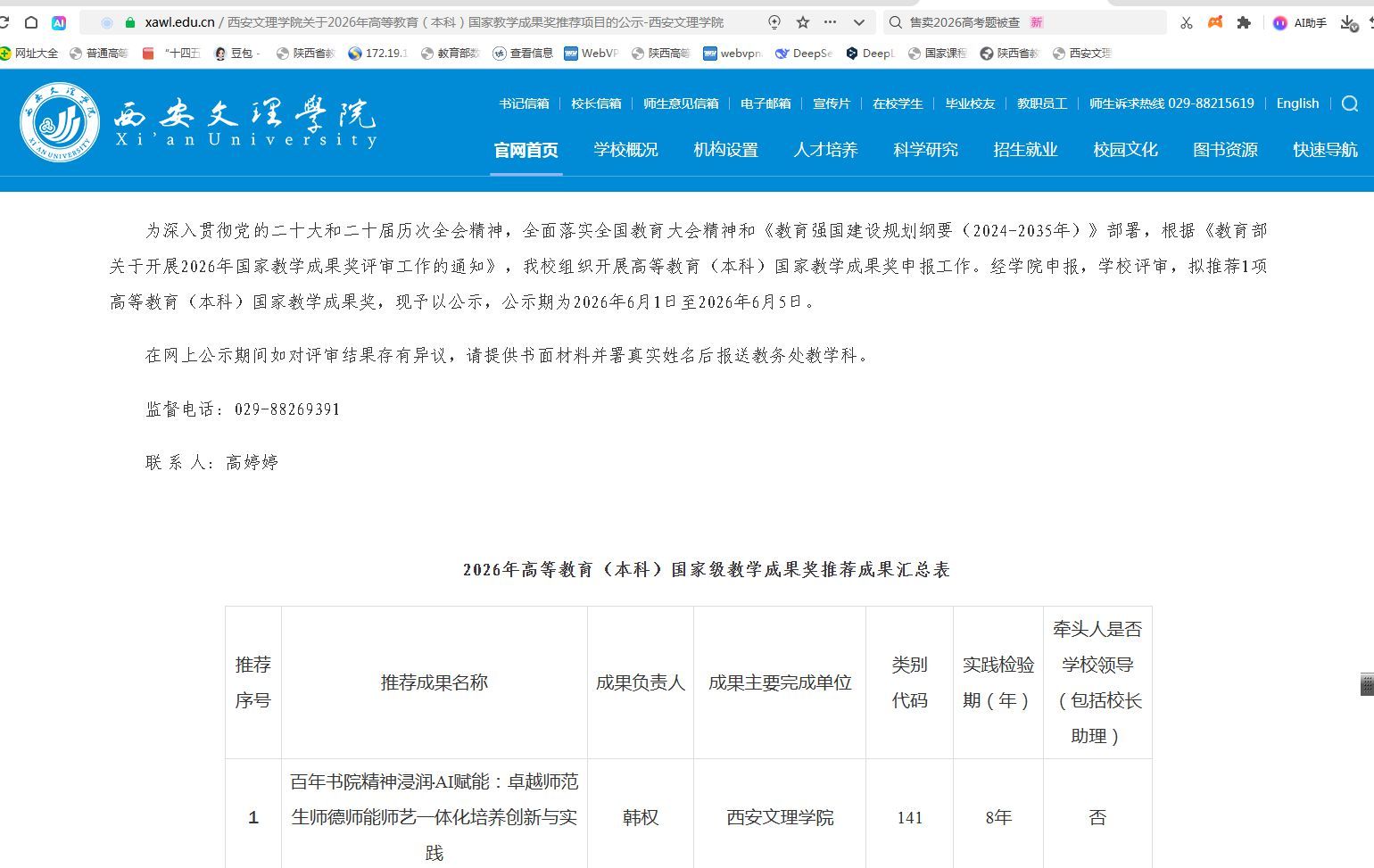Expand the address bar dropdown chevron

859,22
